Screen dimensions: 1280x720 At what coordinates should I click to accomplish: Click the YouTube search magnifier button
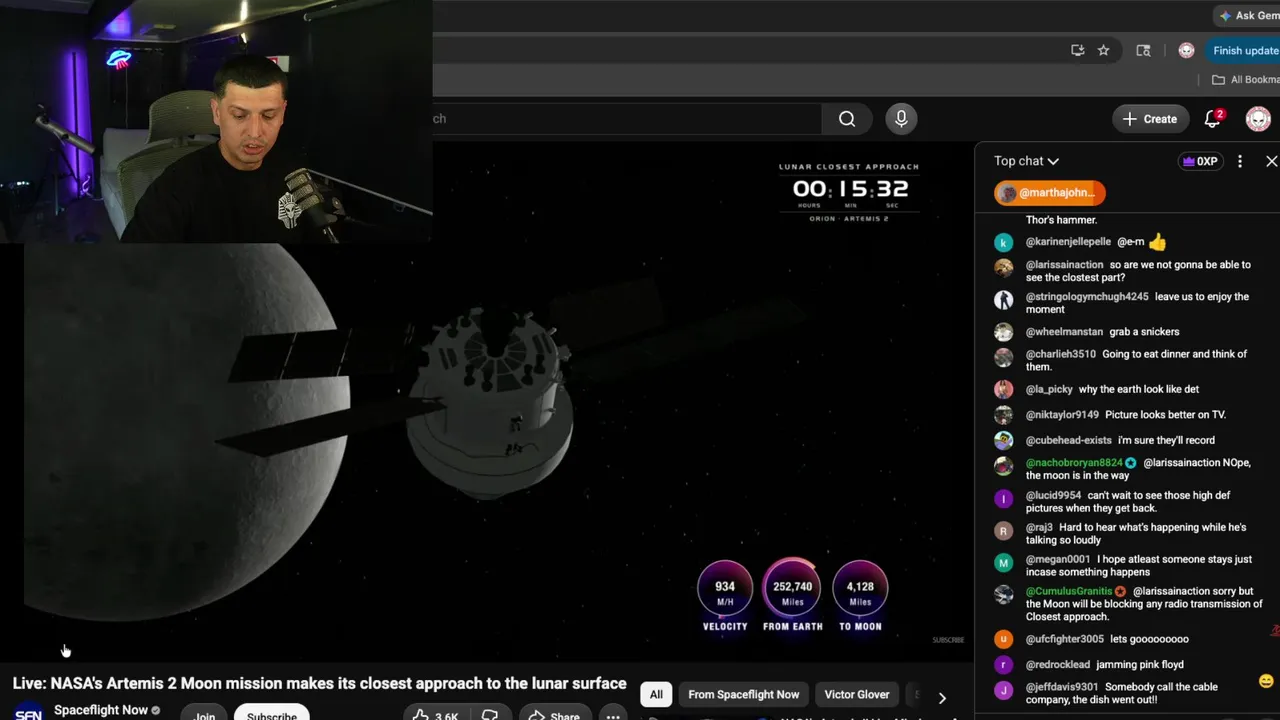pyautogui.click(x=847, y=119)
